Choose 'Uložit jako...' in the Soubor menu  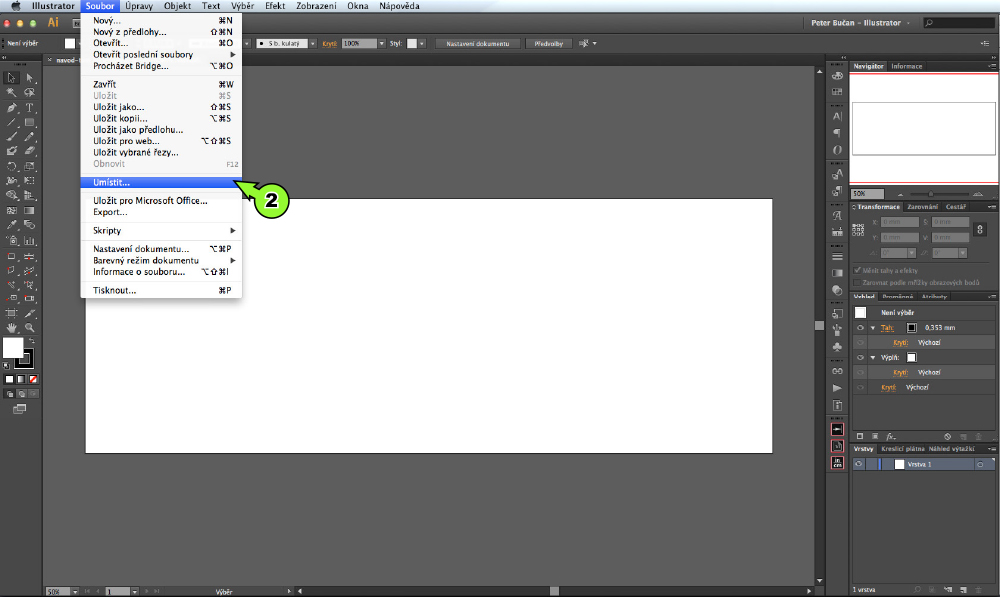coord(161,107)
